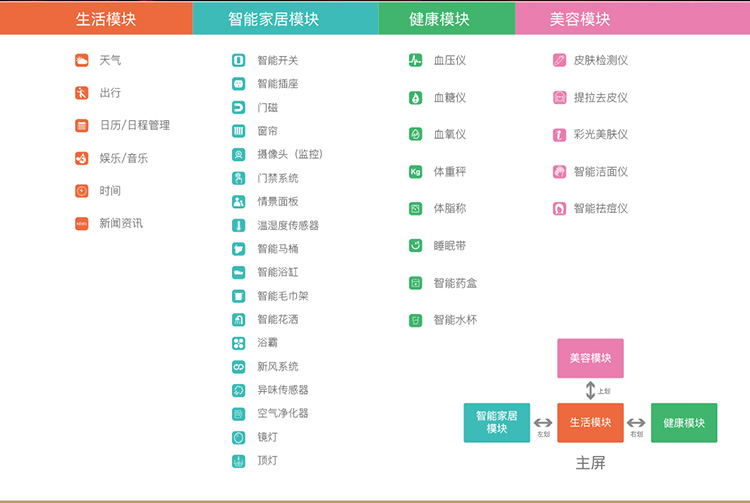Click the weather (天气) cloud icon
Screen dimensions: 750x503
coord(81,60)
